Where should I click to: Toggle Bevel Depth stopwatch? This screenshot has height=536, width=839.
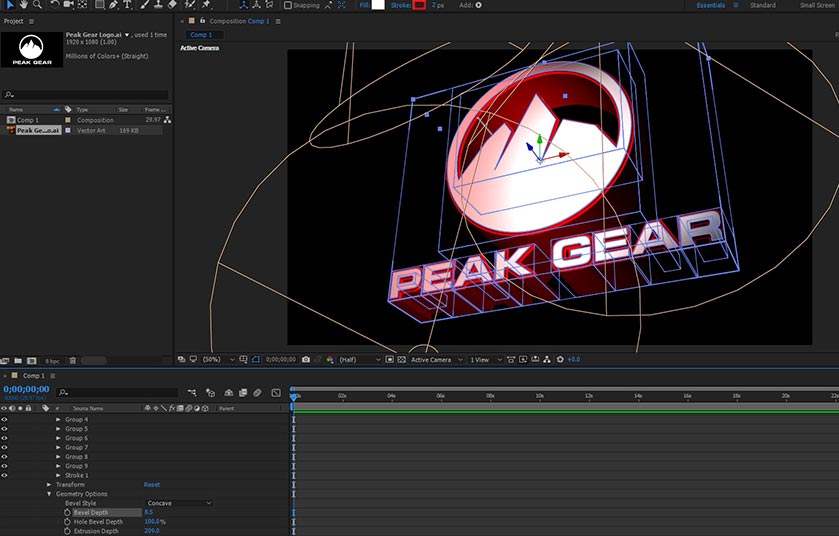click(67, 512)
